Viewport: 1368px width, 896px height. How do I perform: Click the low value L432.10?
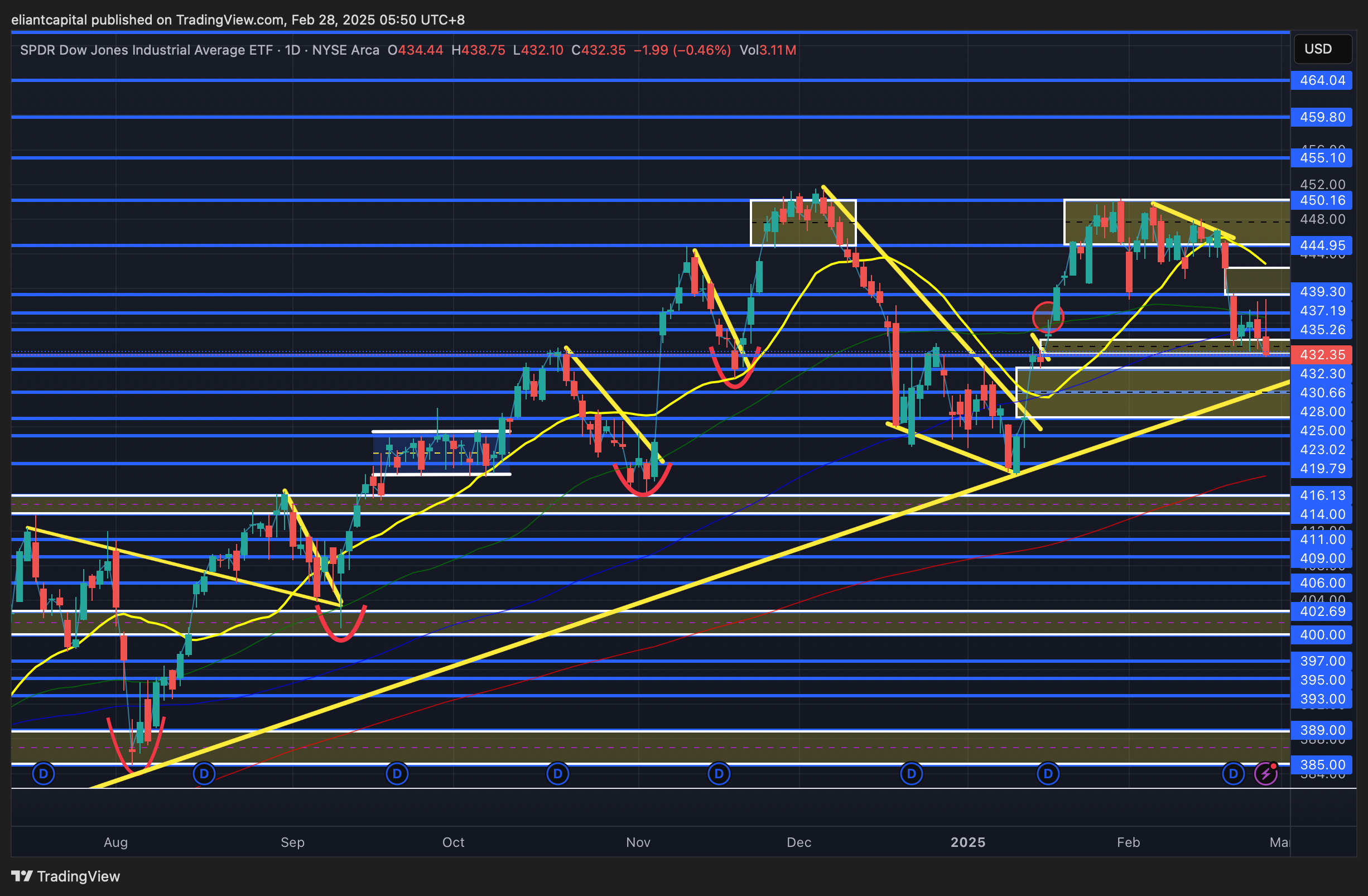tap(538, 50)
